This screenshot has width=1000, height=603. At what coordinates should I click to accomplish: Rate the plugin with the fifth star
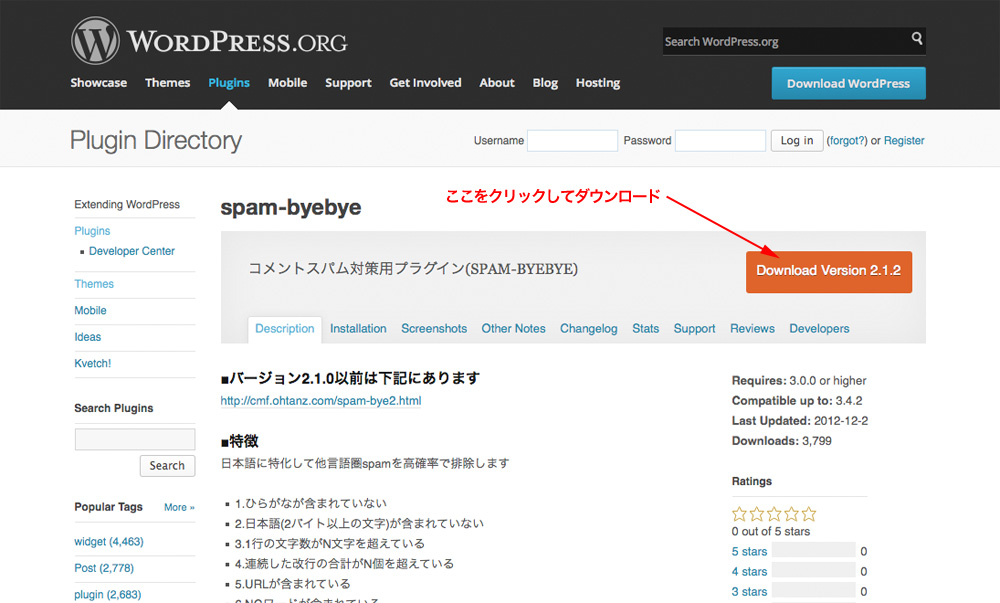tap(809, 514)
